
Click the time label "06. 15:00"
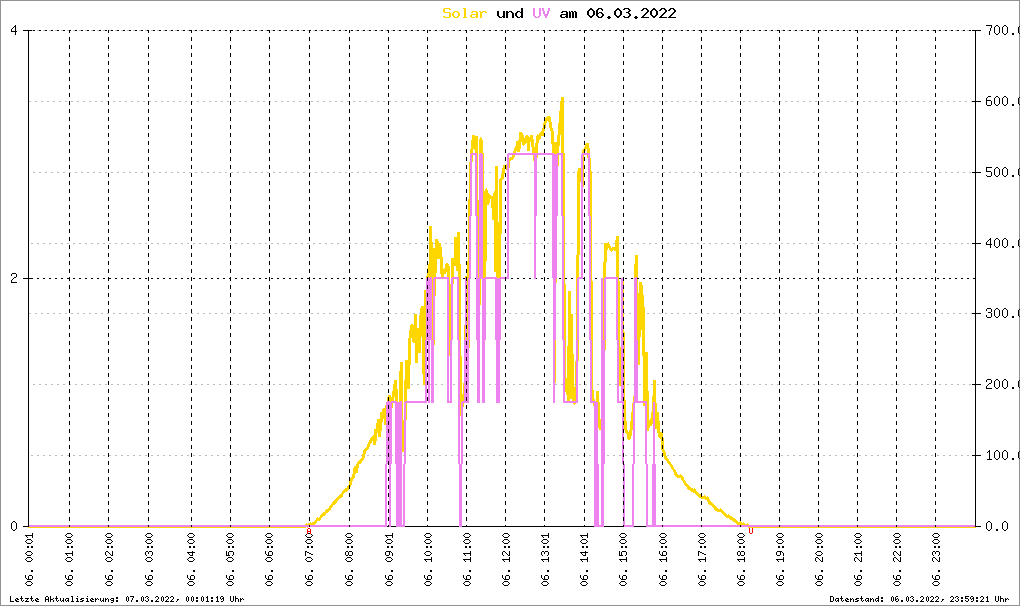point(623,560)
